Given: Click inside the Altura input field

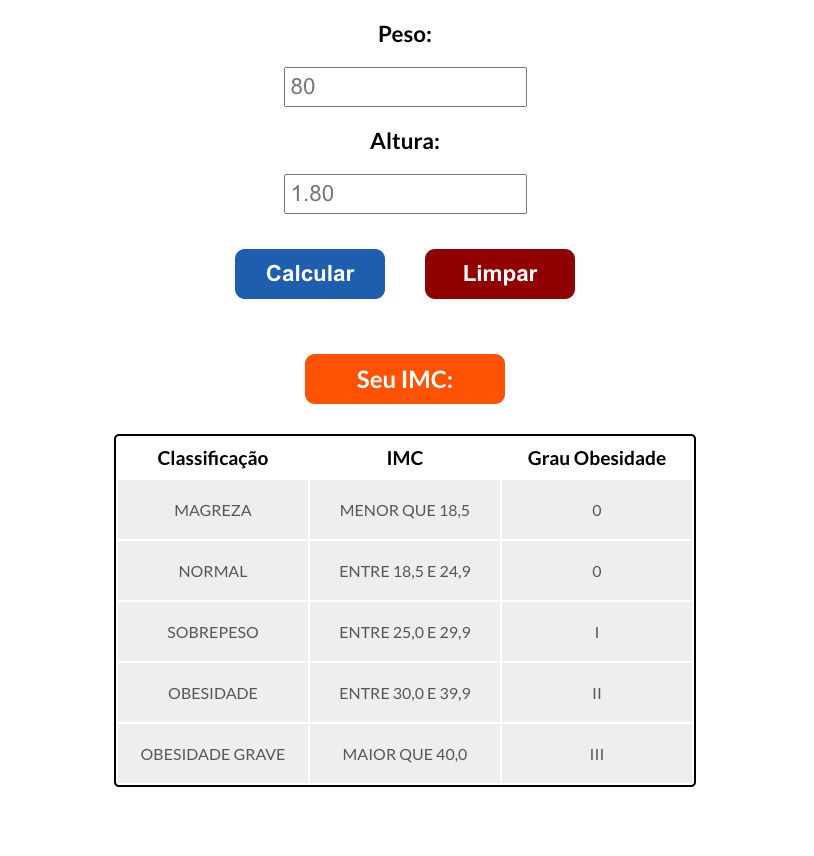Looking at the screenshot, I should pos(405,193).
